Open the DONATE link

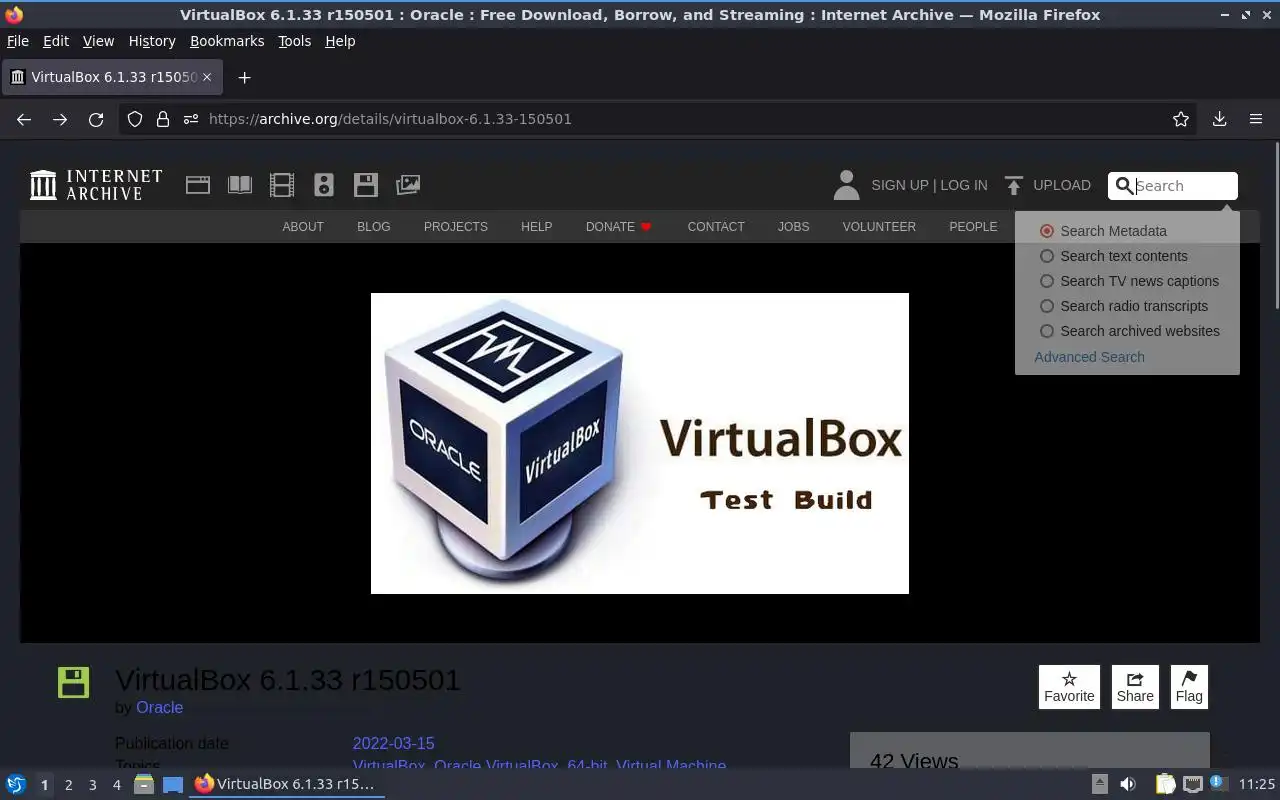[619, 227]
